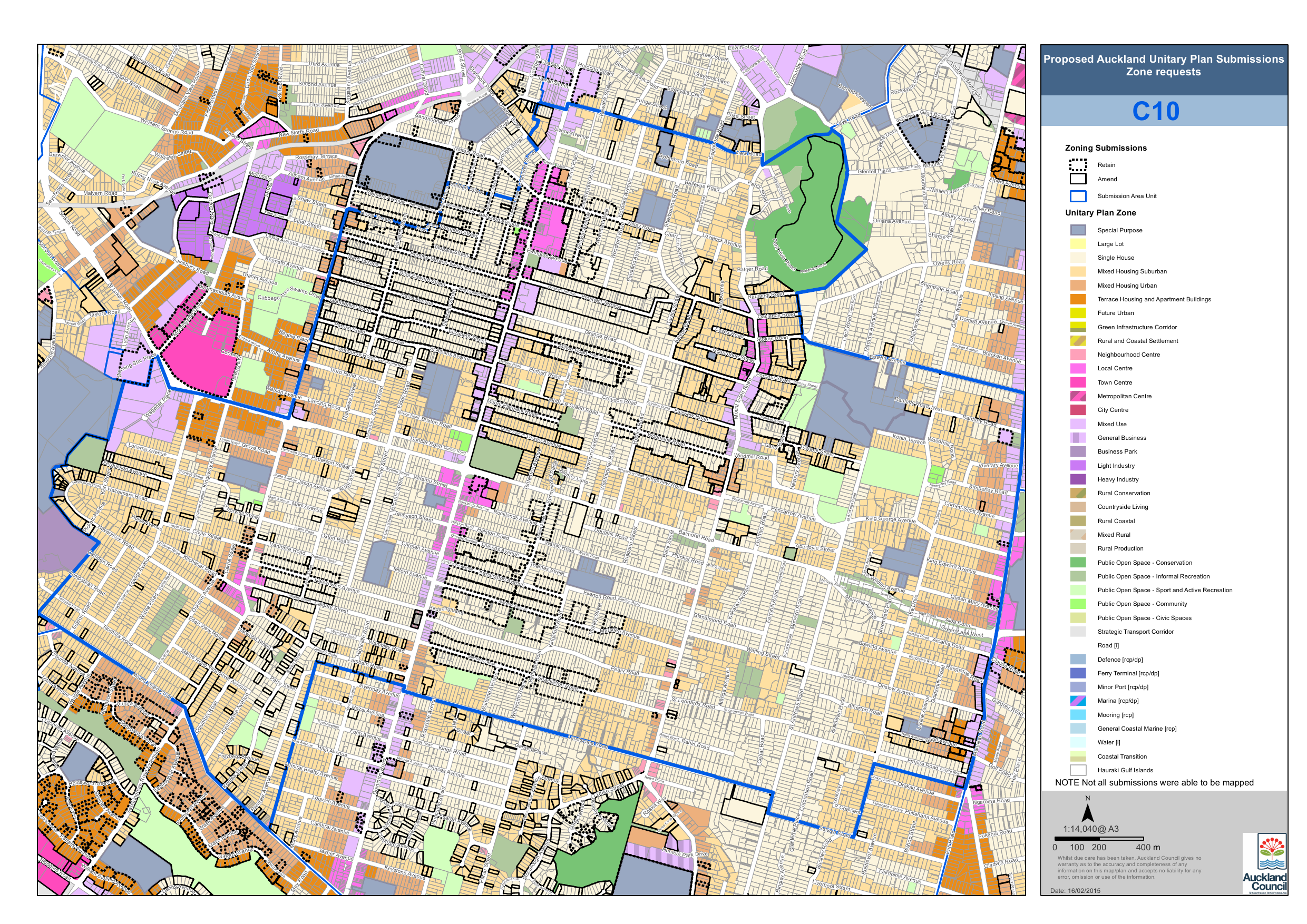Click the King George Avenue map label
1307x924 pixels.
pos(890,519)
